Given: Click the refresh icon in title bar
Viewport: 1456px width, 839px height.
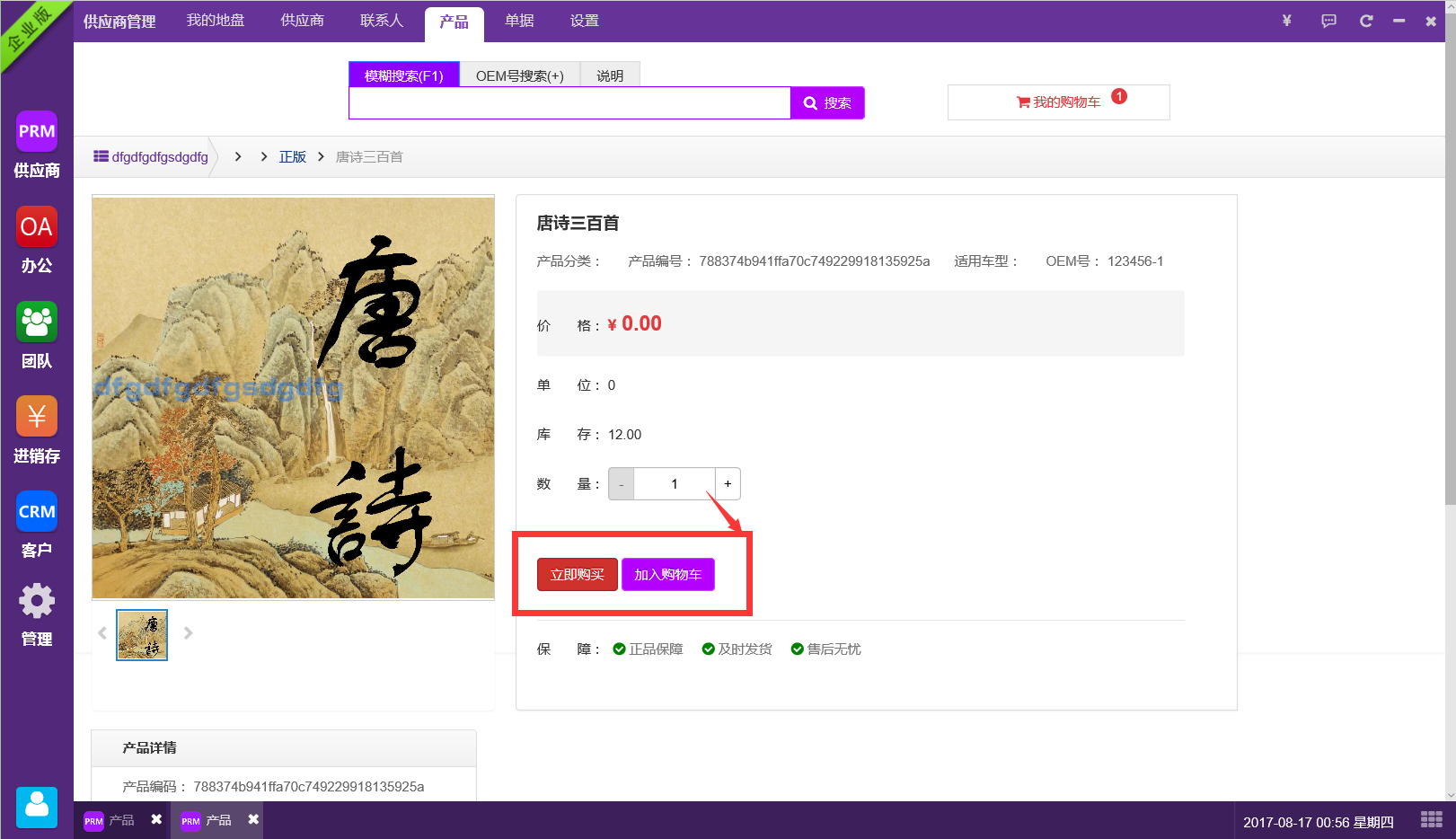Looking at the screenshot, I should click(x=1366, y=21).
